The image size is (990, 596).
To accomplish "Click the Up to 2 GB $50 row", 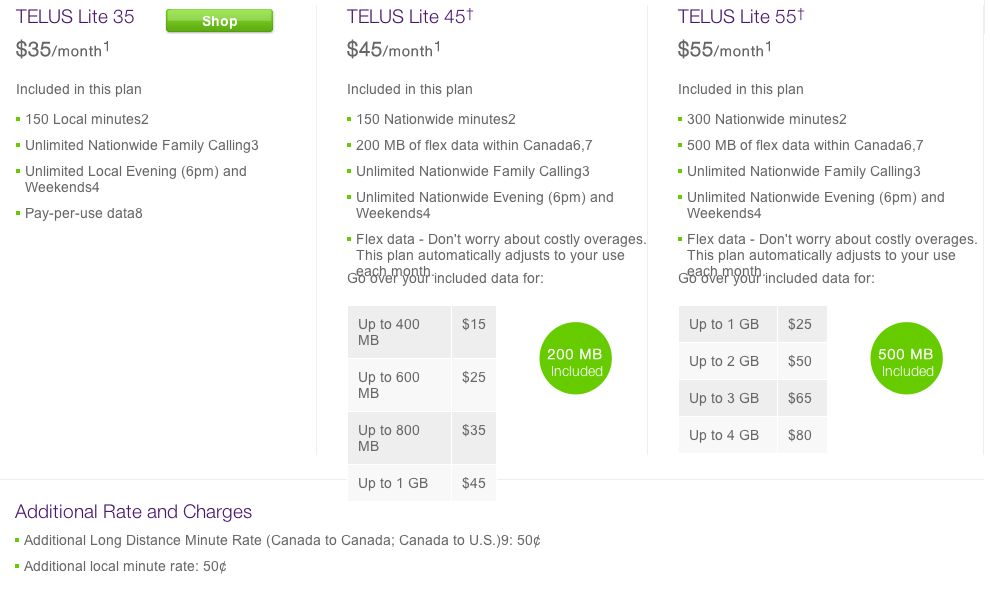I will [x=753, y=361].
